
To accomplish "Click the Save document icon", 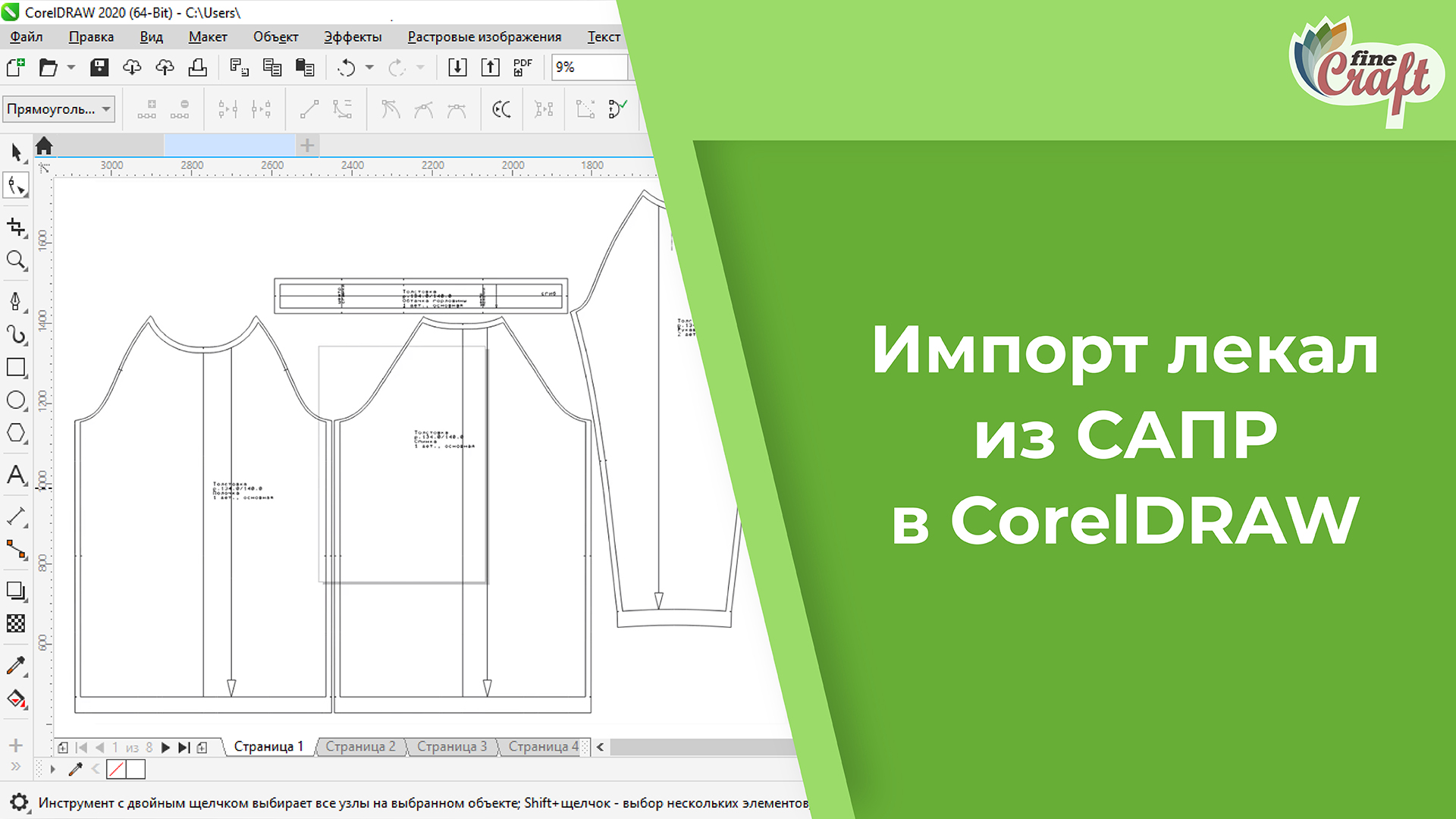I will [99, 67].
